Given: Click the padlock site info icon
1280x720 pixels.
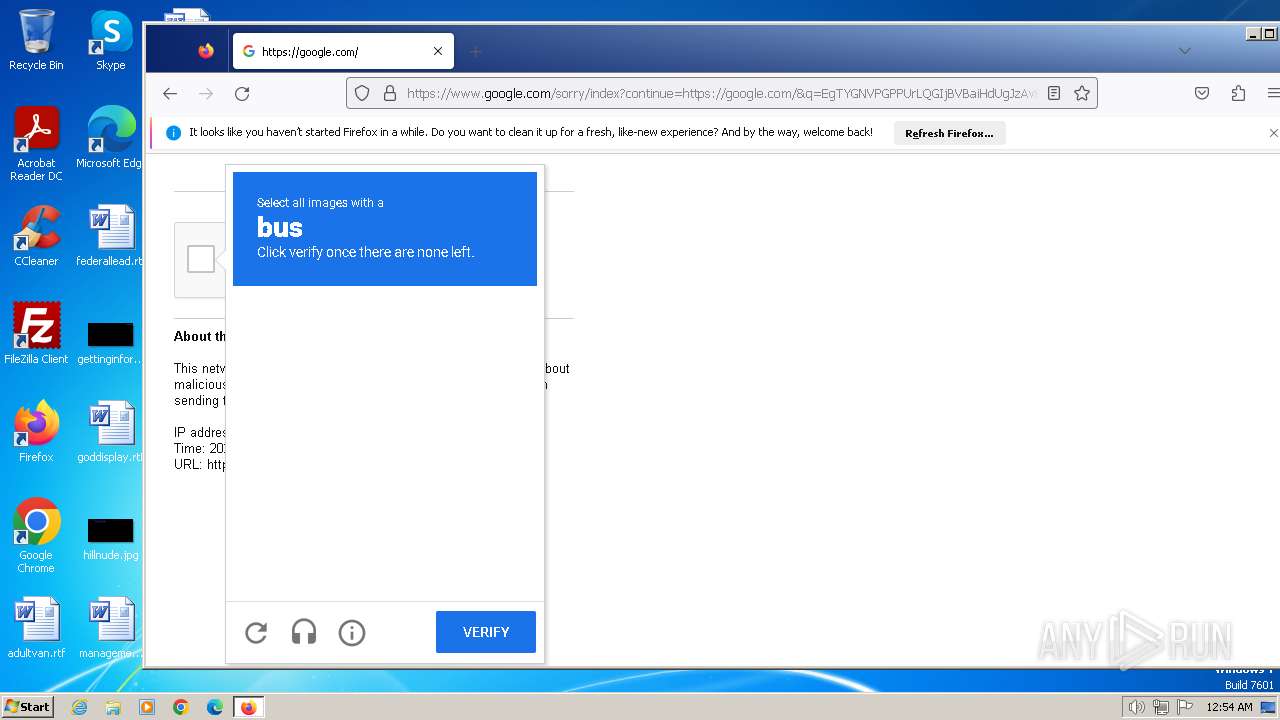Looking at the screenshot, I should (x=389, y=93).
